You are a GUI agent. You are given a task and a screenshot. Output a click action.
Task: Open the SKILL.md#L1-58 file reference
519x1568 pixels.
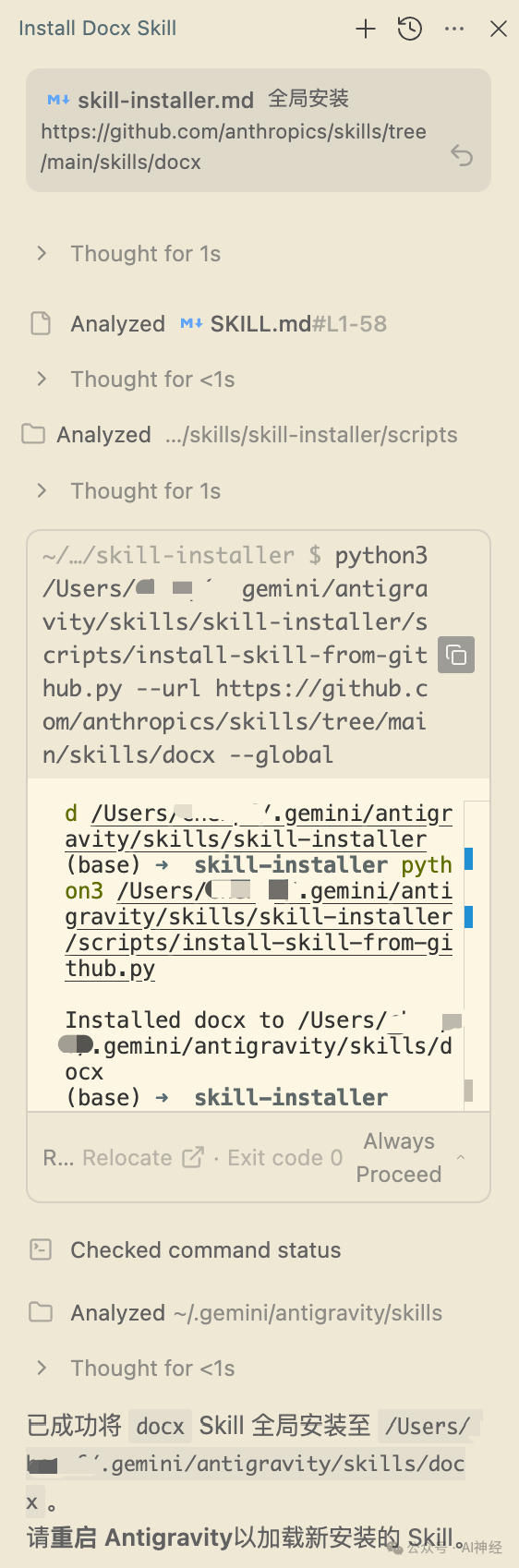tap(284, 323)
